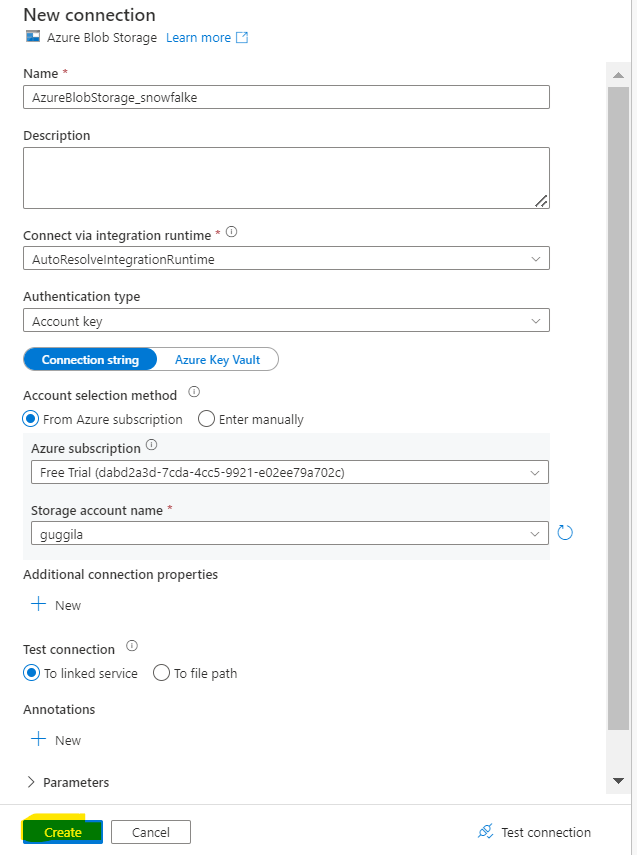Switch to the Azure Key Vault tab
This screenshot has height=855, width=637.
(216, 360)
